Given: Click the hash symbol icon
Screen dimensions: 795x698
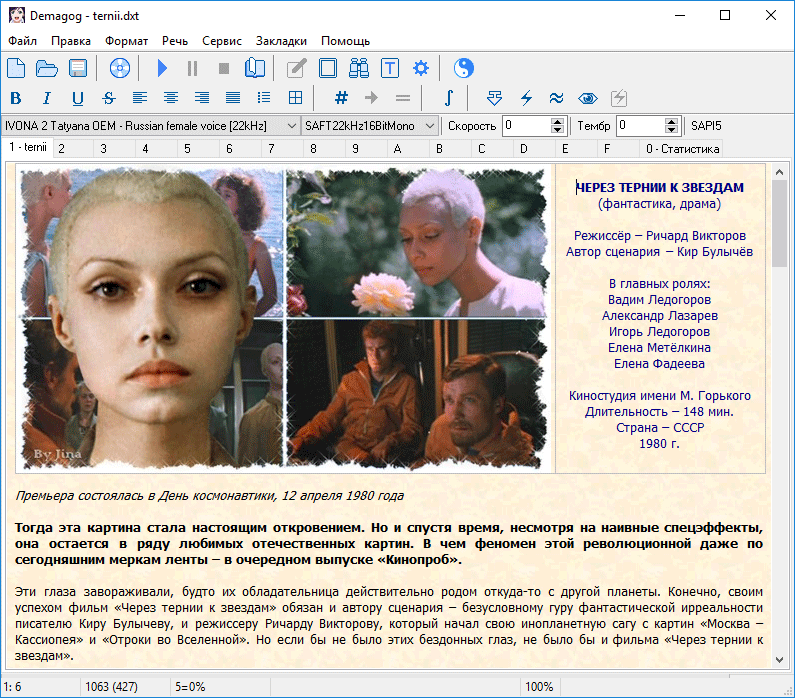Looking at the screenshot, I should pos(341,97).
